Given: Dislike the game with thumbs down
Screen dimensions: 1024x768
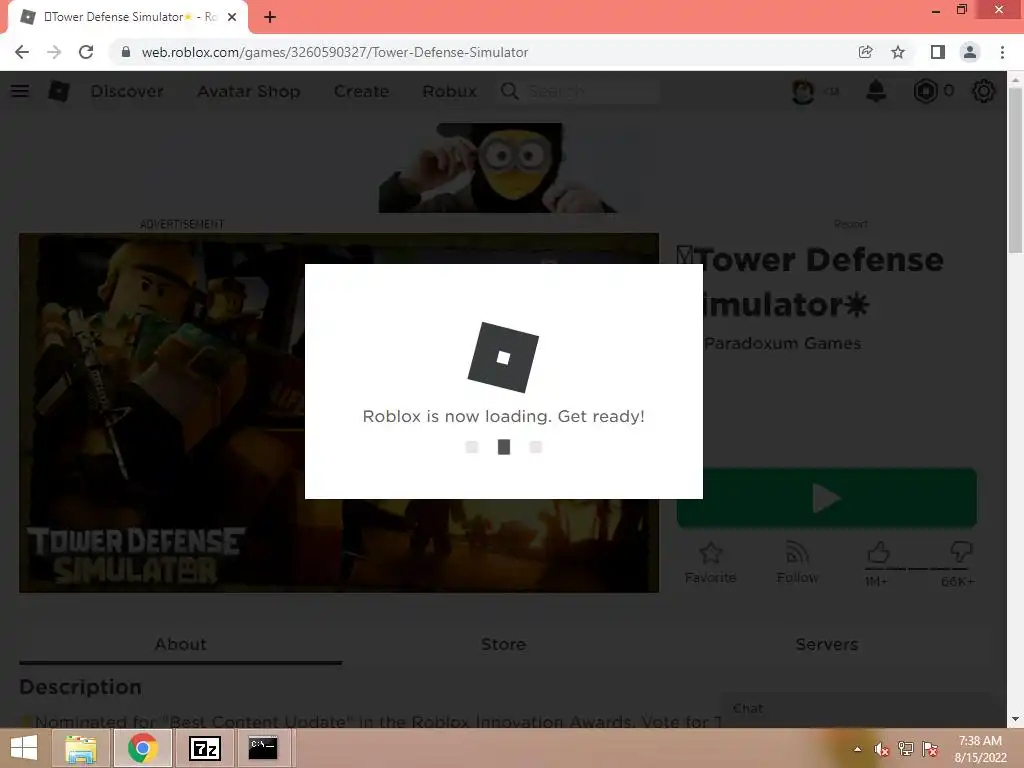Looking at the screenshot, I should [x=961, y=552].
